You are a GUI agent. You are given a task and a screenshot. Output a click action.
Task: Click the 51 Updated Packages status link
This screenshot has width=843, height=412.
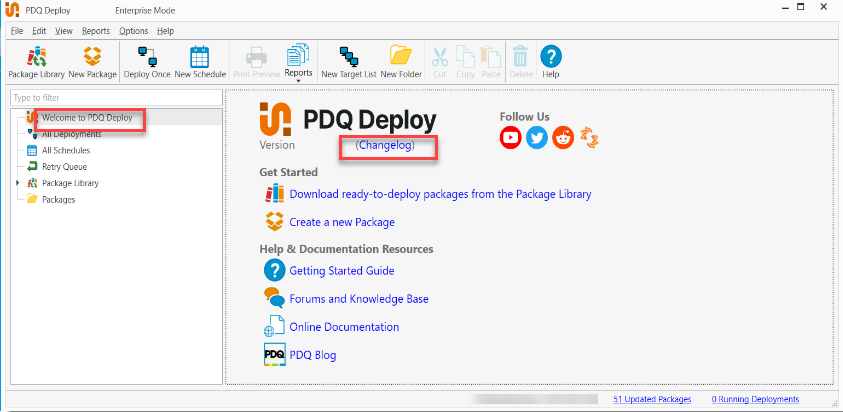click(652, 399)
